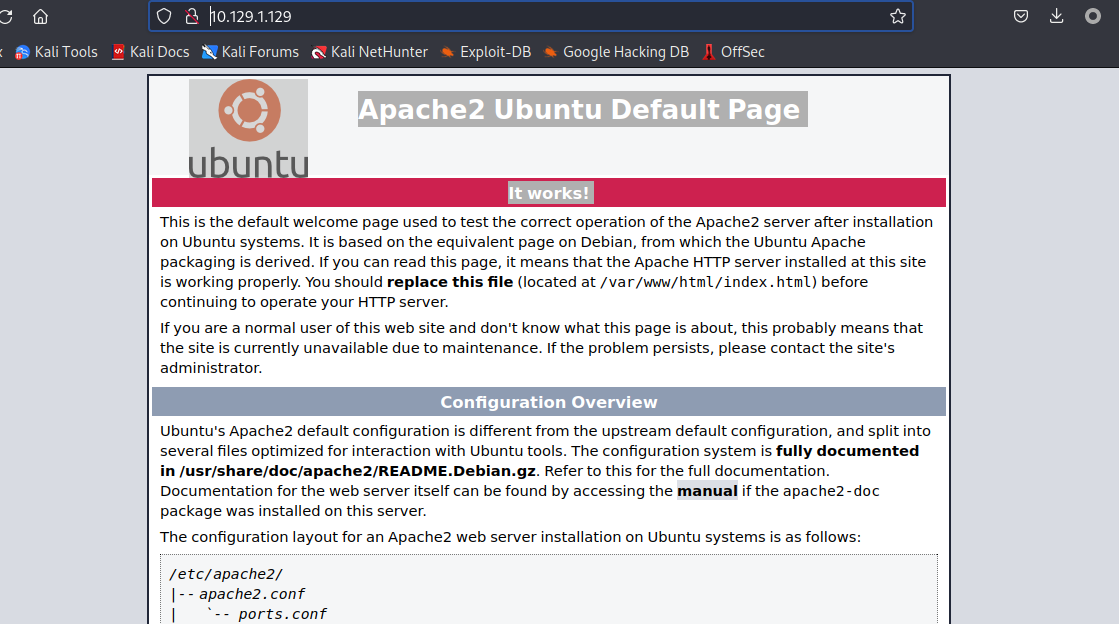
Task: Click the 10.129.1.129 address bar
Action: 530,16
